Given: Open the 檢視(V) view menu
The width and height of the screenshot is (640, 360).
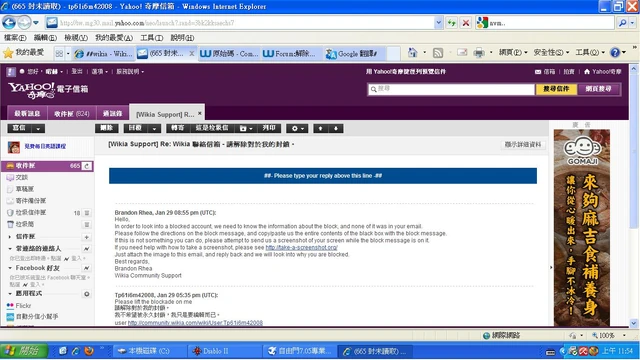Looking at the screenshot, I should (76, 38).
